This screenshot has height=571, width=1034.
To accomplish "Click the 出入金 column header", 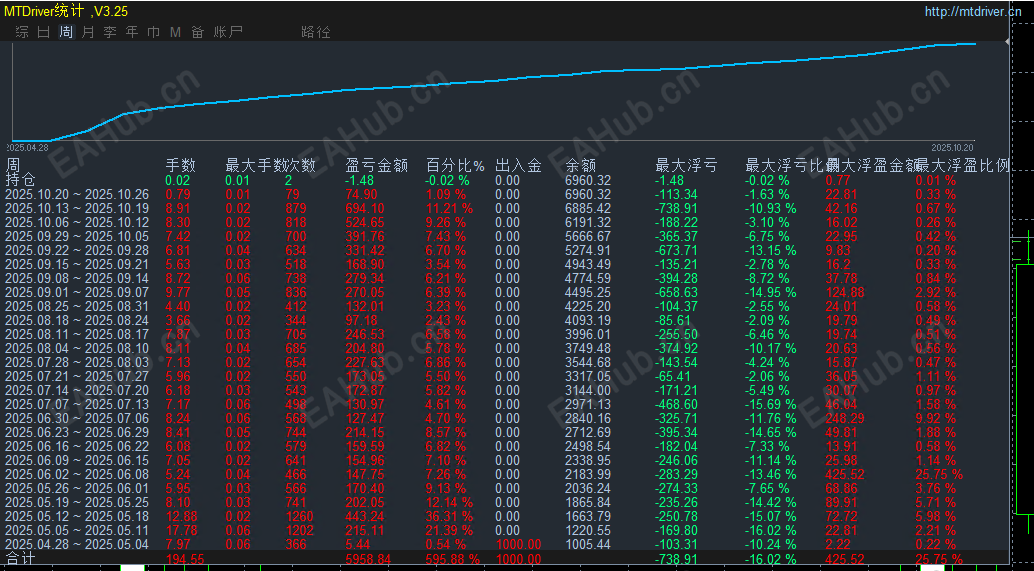I will 518,165.
